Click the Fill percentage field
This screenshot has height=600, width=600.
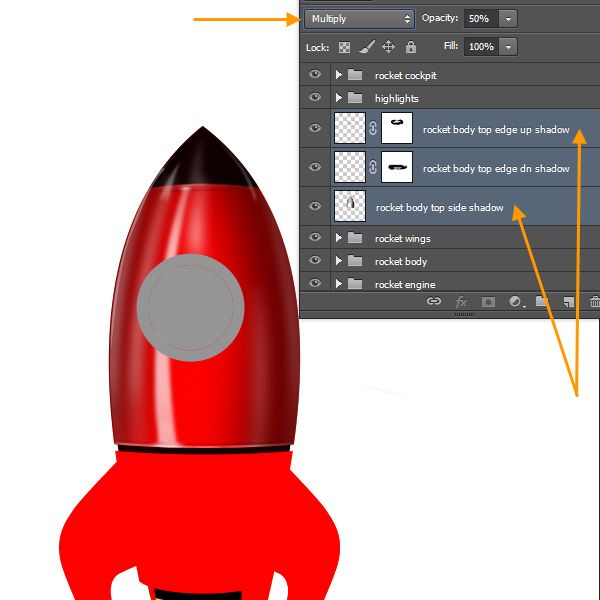tap(481, 47)
